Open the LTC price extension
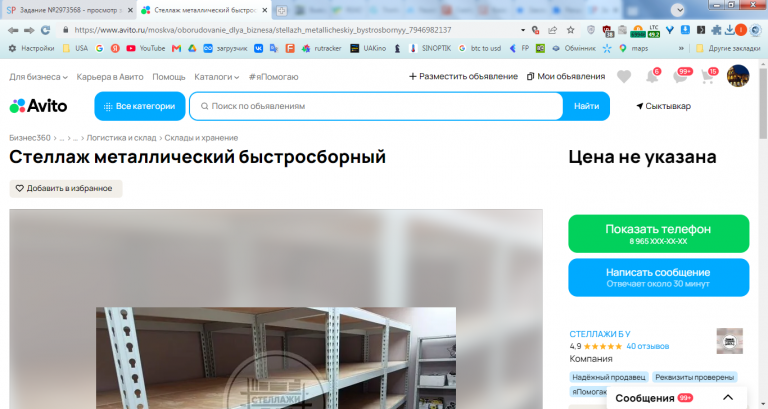Screen dimensions: 768x409 tap(654, 30)
